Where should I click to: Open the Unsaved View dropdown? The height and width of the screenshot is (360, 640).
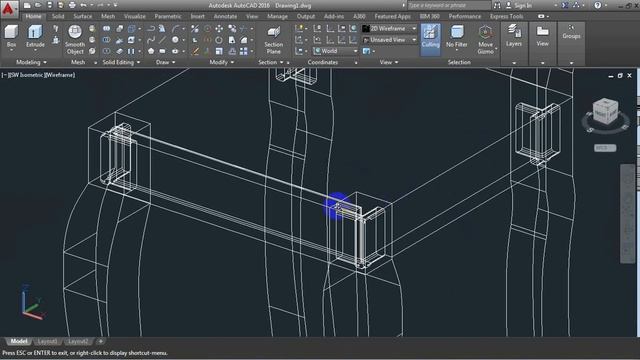(389, 40)
